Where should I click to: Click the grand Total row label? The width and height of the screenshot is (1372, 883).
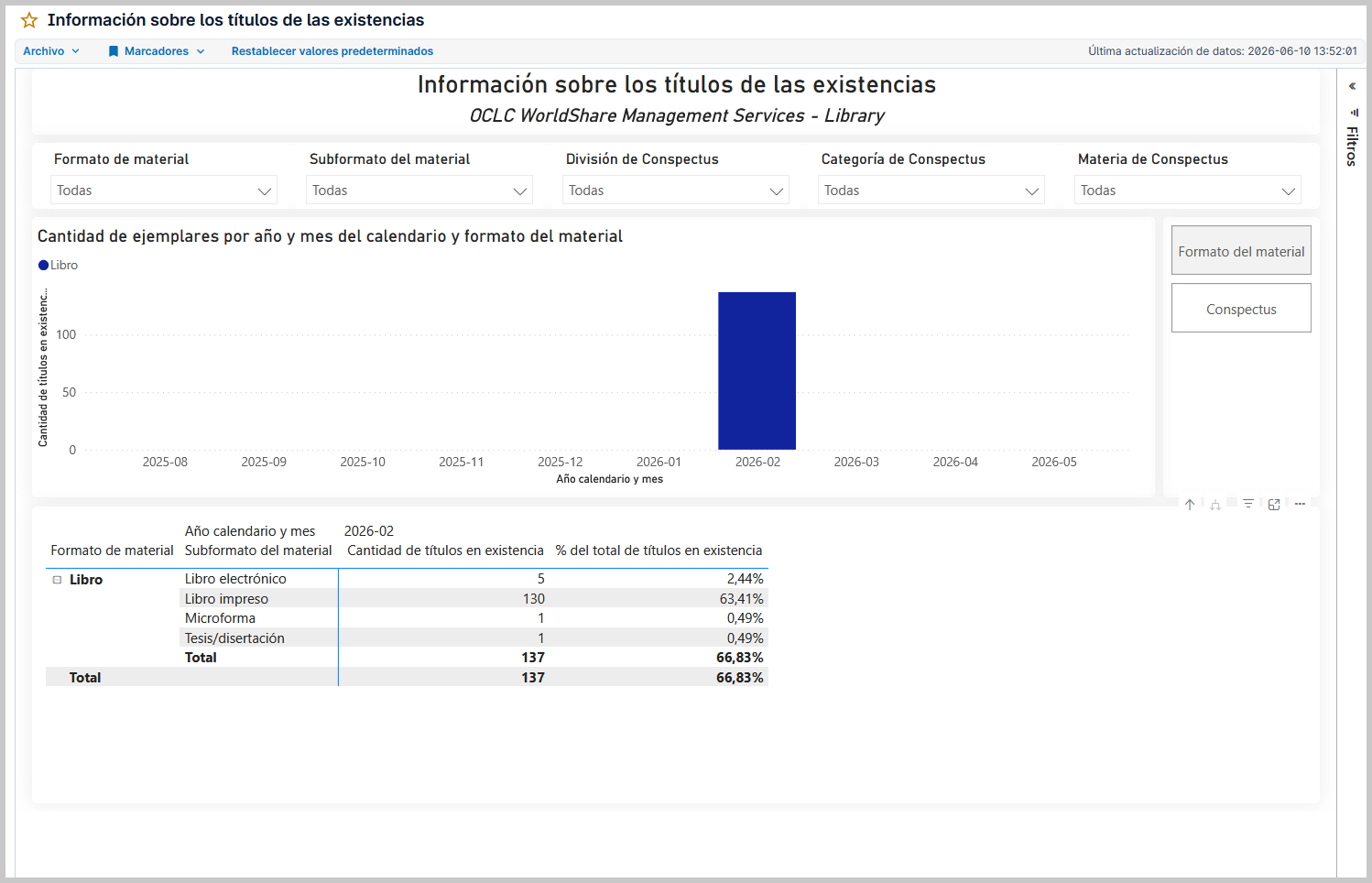pos(85,678)
